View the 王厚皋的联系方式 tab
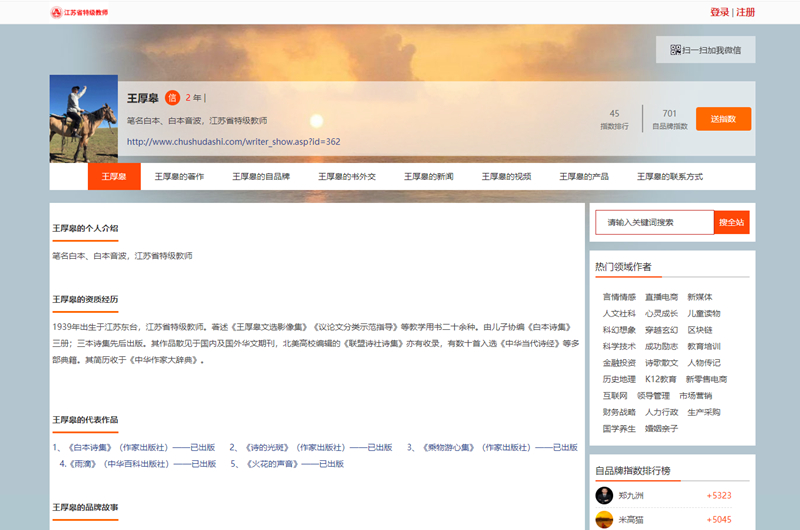 click(x=670, y=176)
